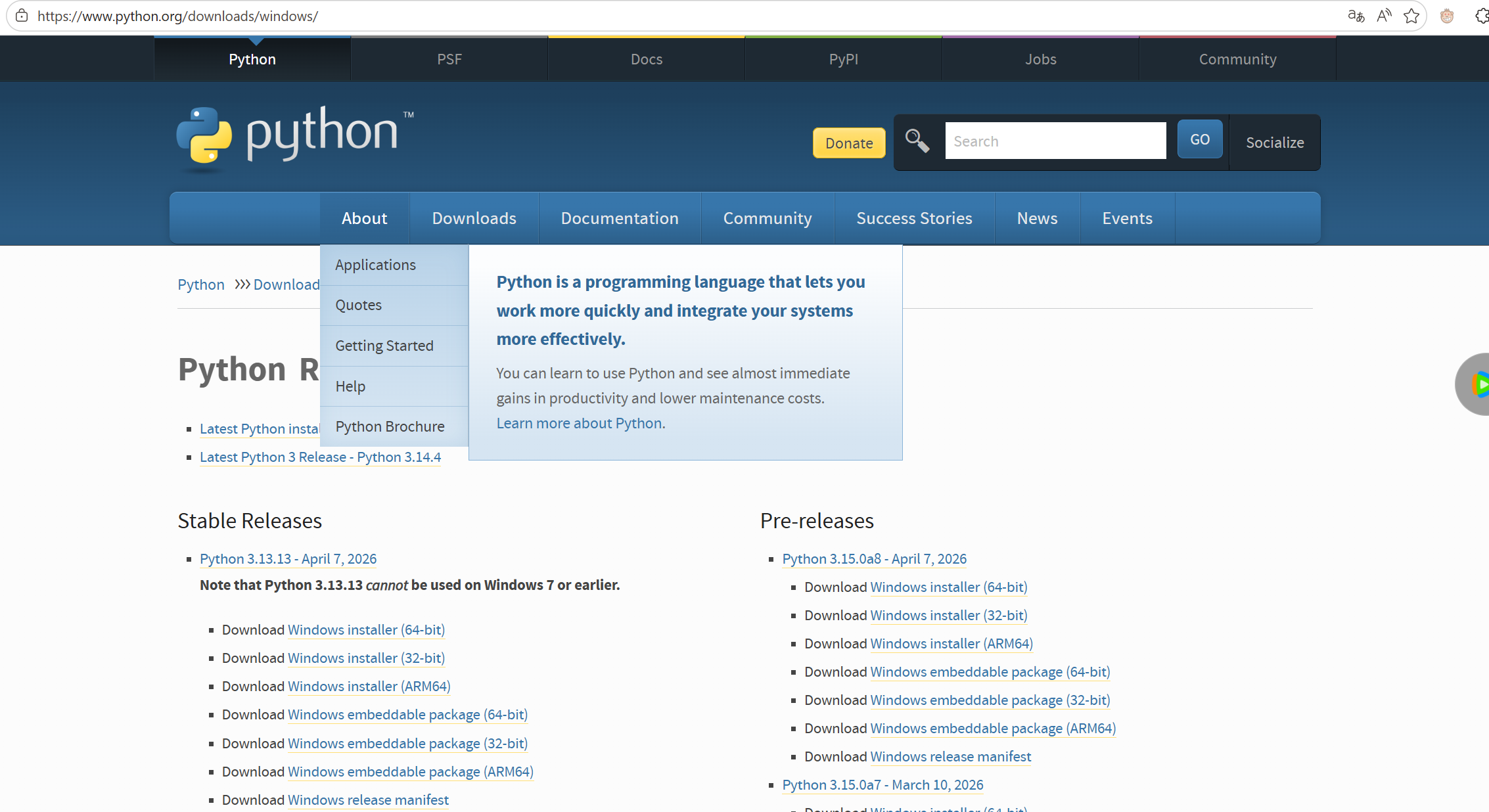Open the Downloads main menu
The height and width of the screenshot is (812, 1489).
474,218
